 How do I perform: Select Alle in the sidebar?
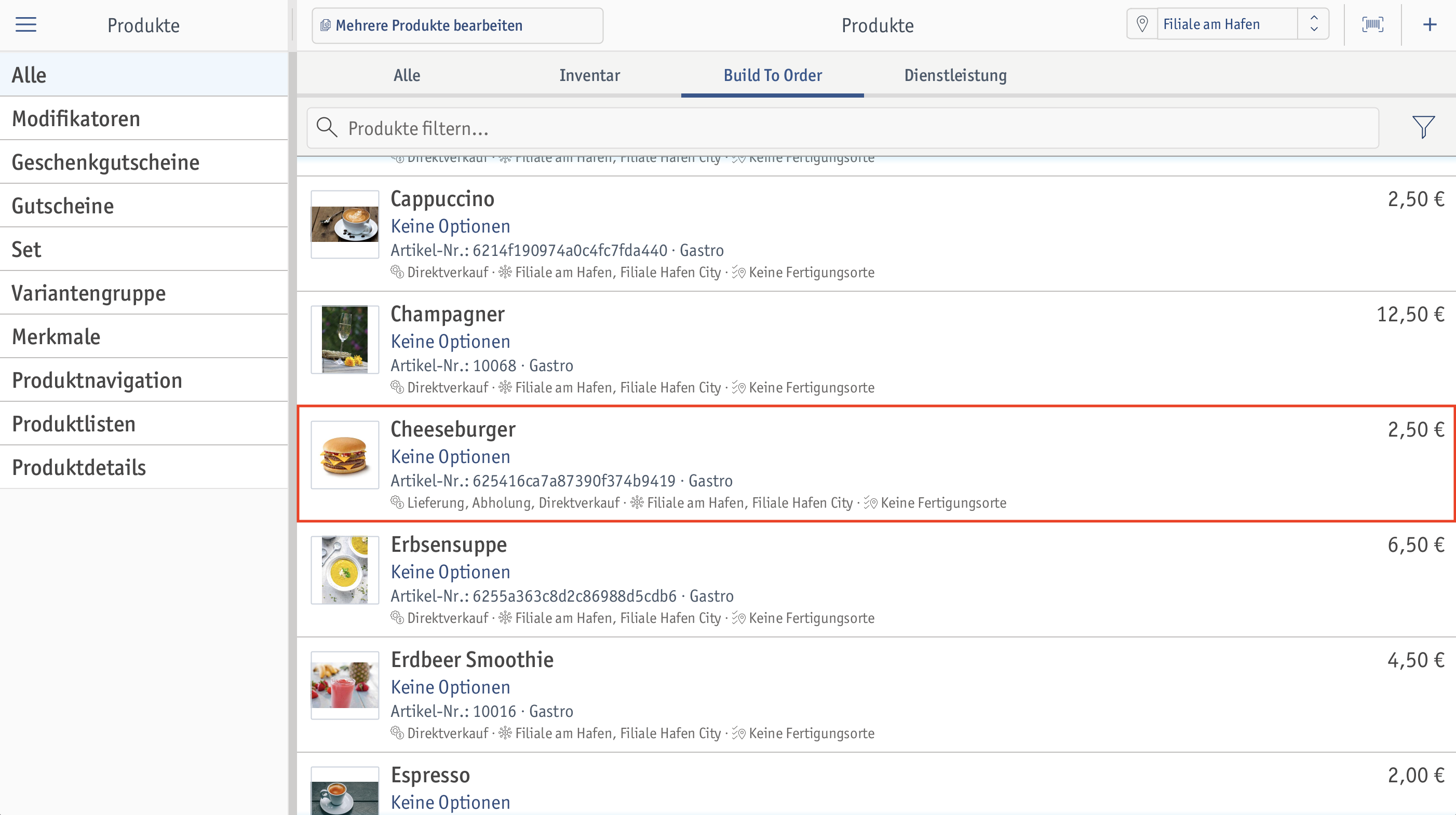tap(143, 74)
